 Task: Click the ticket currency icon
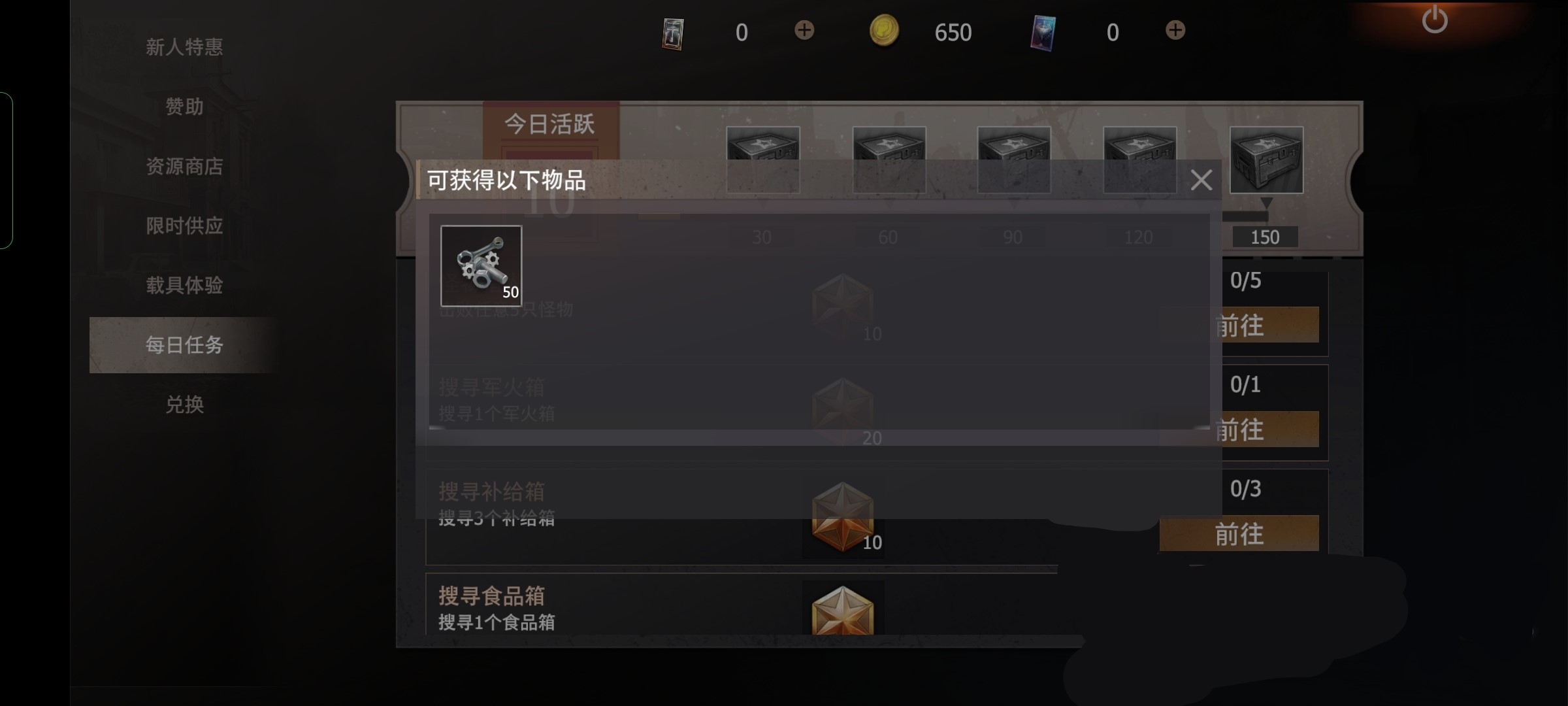tap(673, 33)
